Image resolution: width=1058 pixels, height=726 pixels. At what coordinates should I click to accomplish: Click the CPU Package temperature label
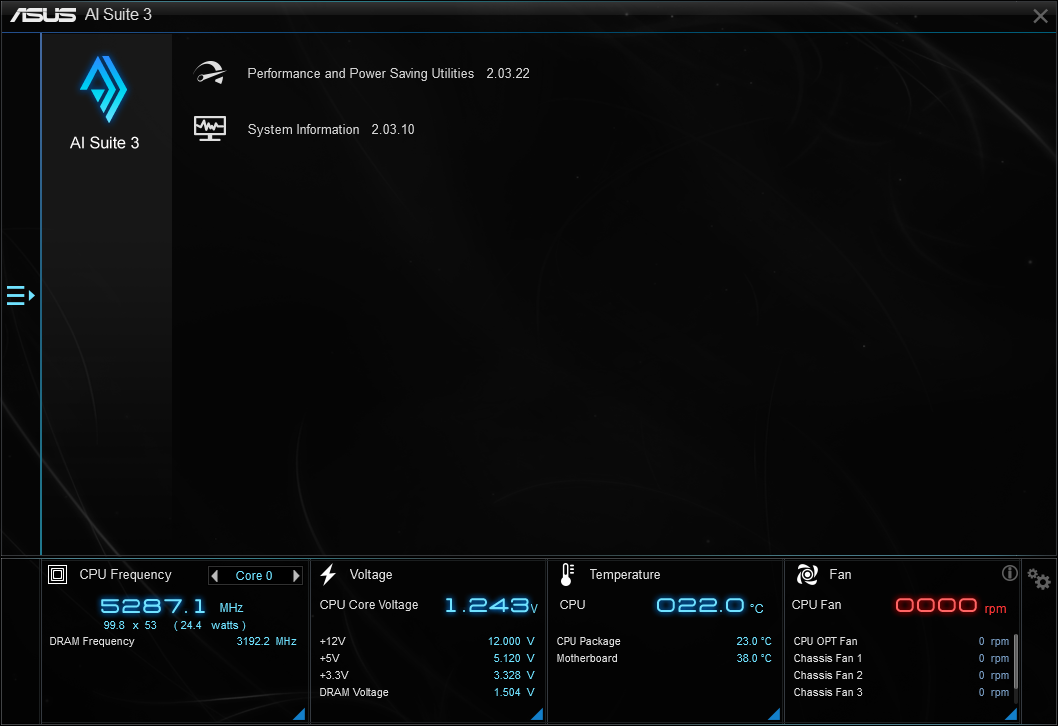588,641
